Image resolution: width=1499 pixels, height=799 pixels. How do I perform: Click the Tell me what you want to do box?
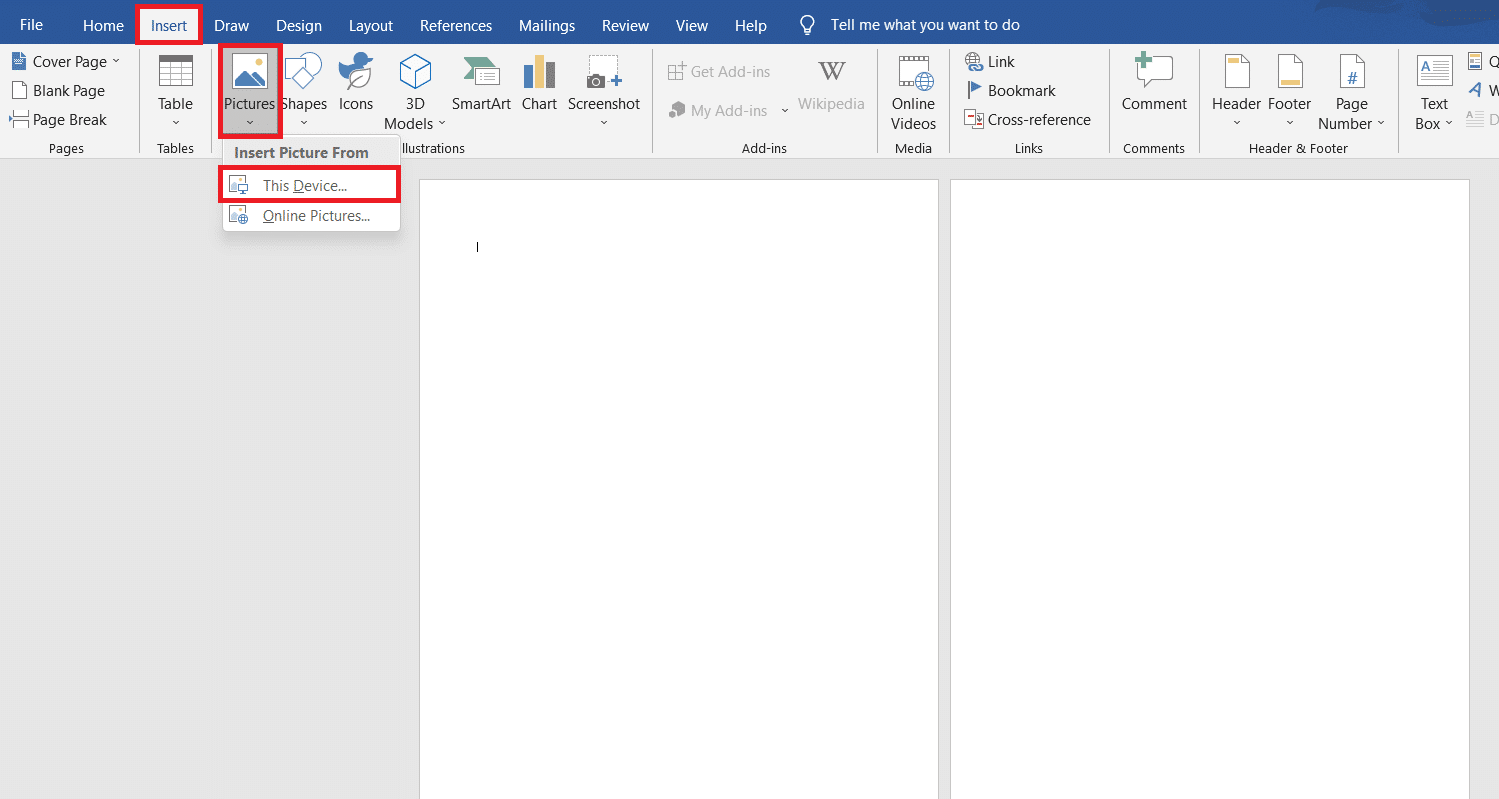click(x=925, y=25)
